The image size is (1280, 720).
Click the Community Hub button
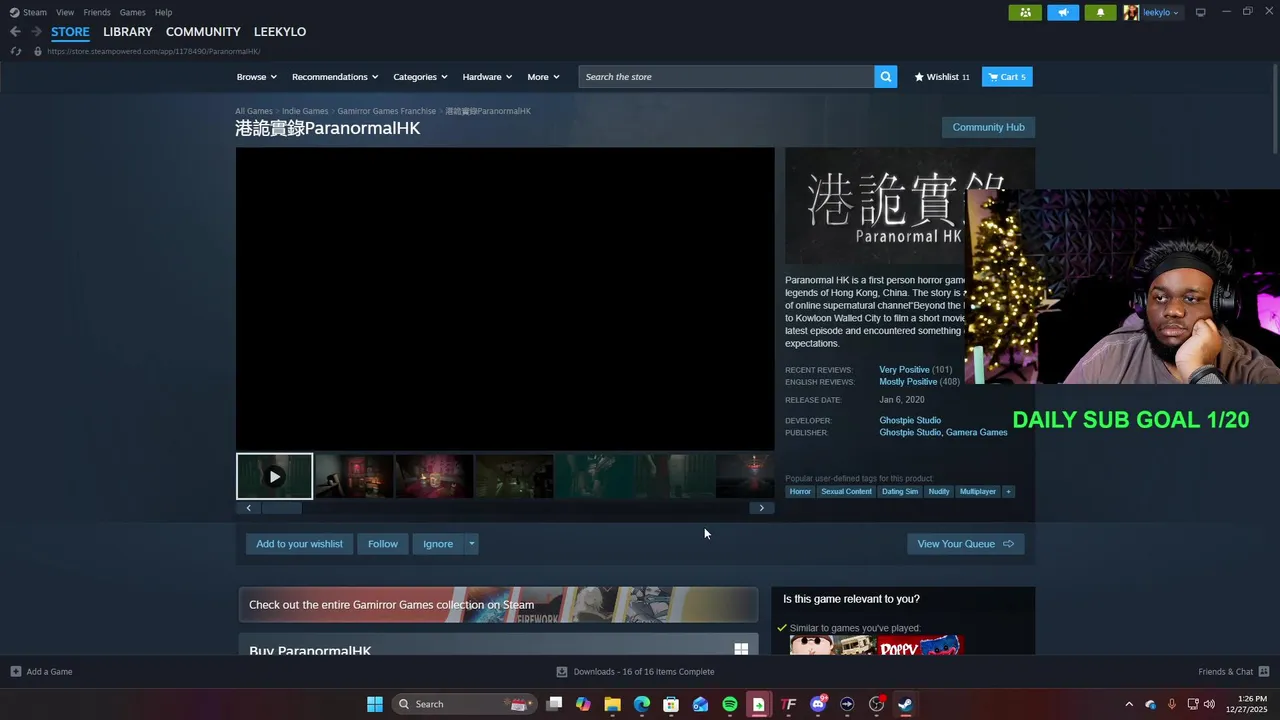[x=988, y=127]
